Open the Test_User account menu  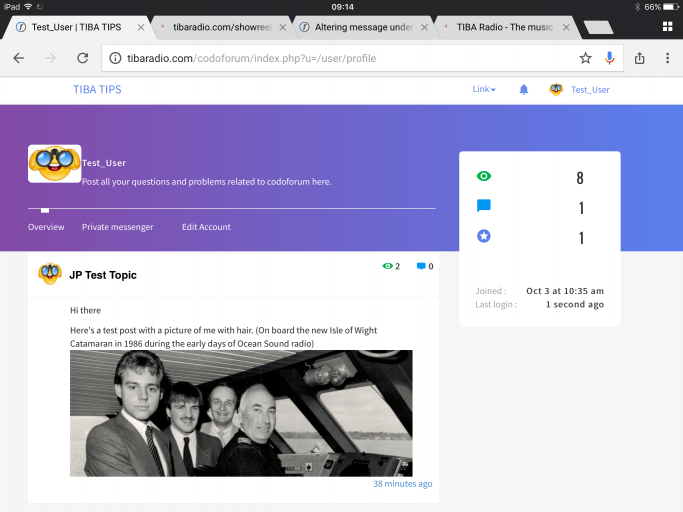(x=580, y=89)
